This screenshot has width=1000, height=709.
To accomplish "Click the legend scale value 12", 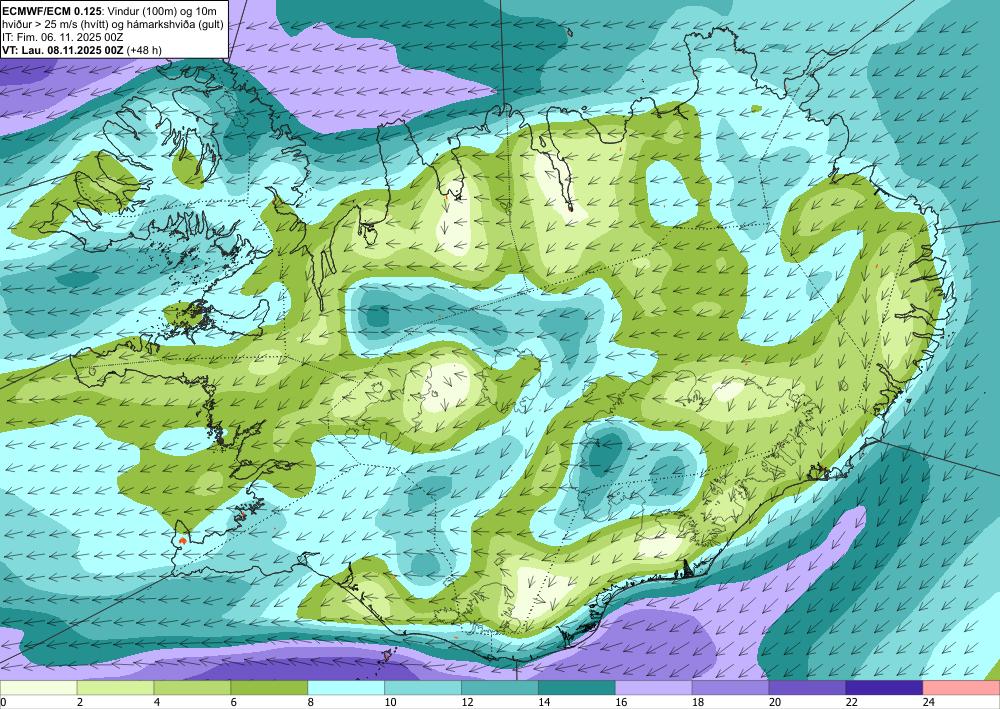I will coord(467,702).
